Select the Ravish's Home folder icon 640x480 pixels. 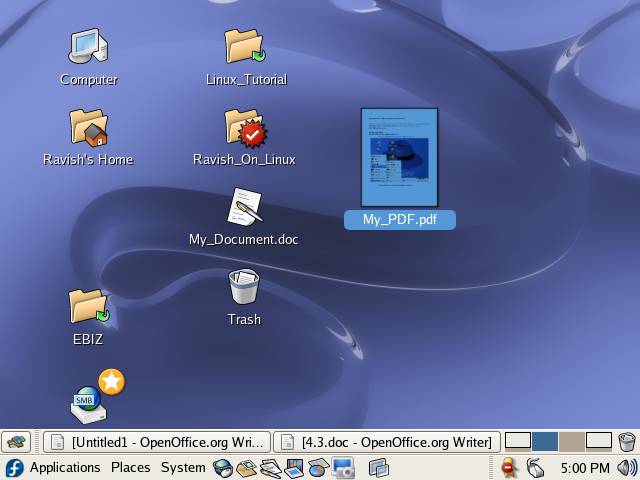[x=88, y=128]
